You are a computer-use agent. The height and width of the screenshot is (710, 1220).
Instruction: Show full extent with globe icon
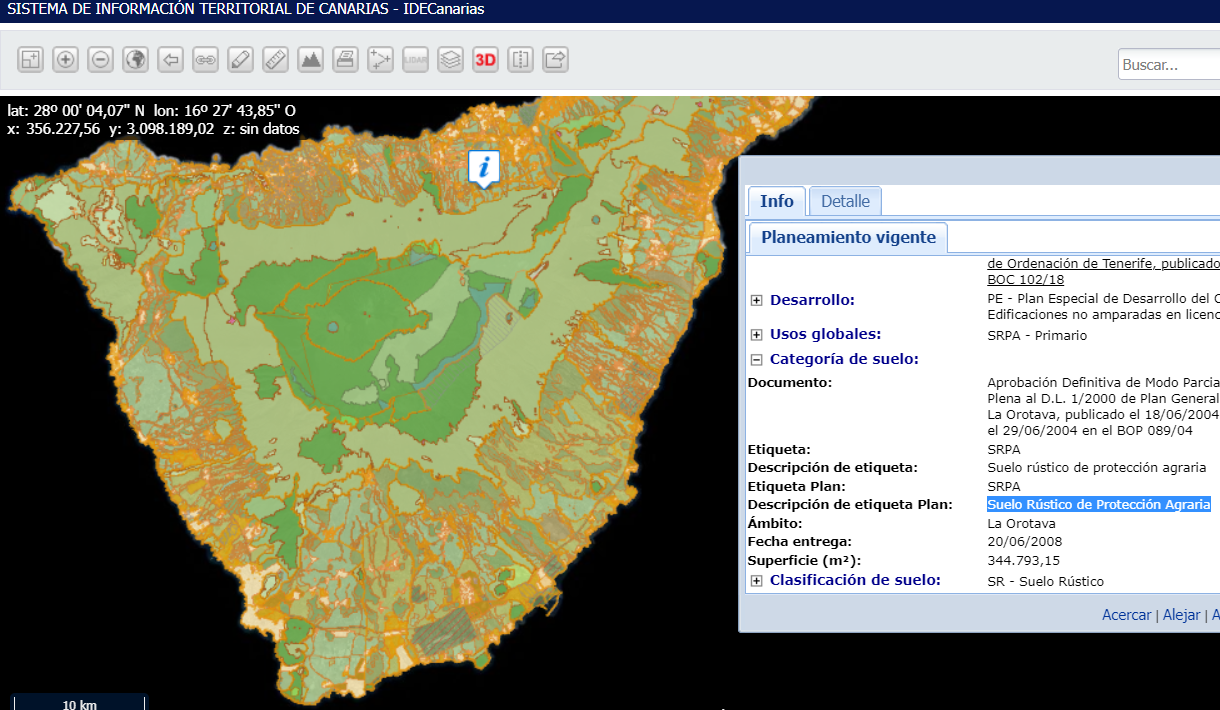point(136,60)
